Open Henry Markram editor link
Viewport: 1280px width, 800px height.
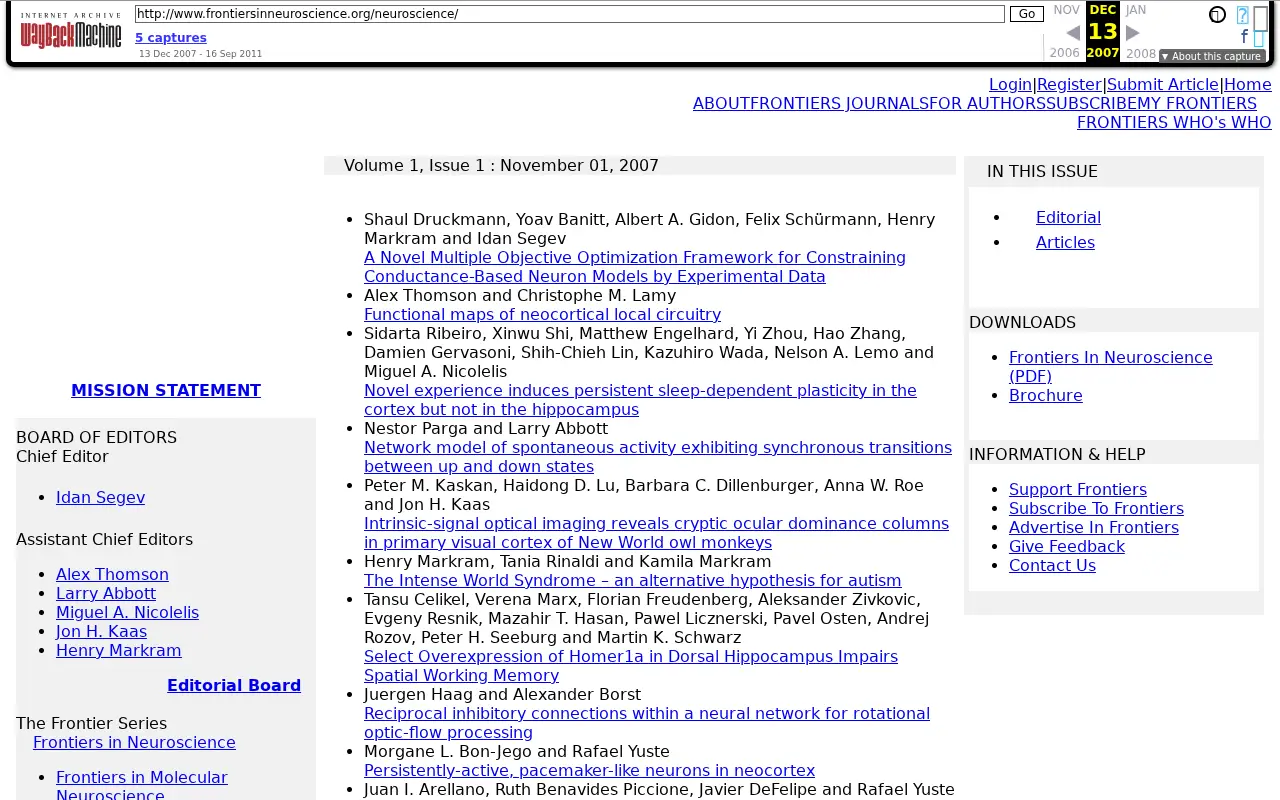click(x=119, y=651)
